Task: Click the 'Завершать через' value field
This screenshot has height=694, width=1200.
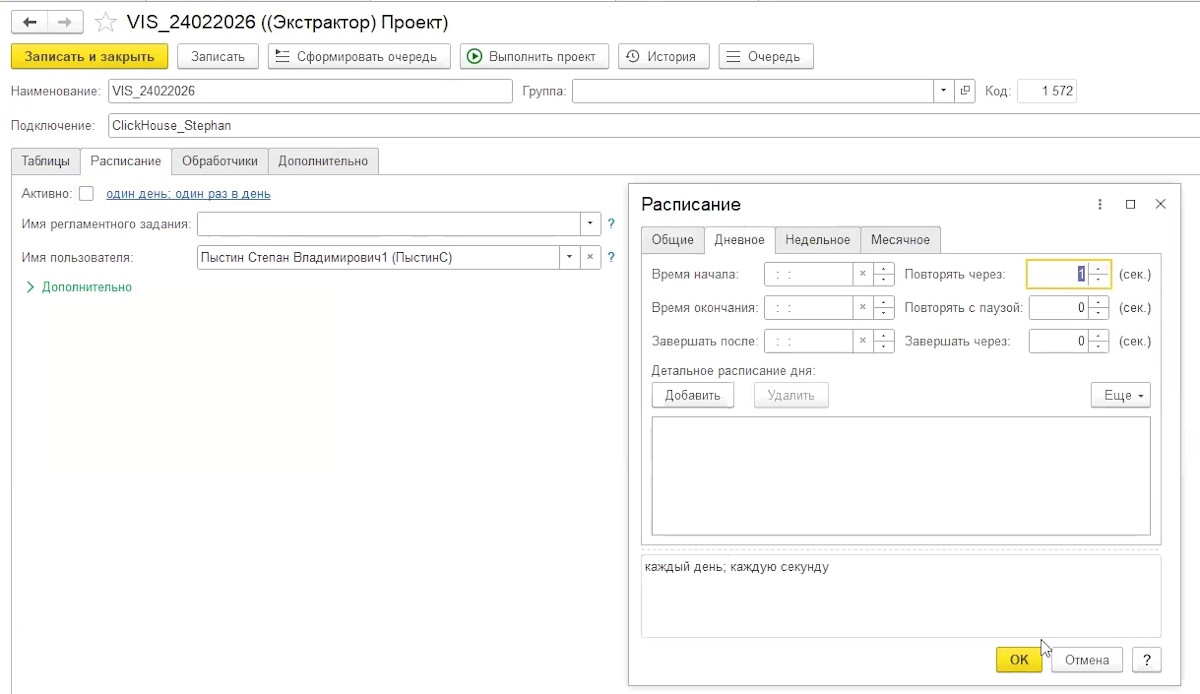Action: 1058,341
